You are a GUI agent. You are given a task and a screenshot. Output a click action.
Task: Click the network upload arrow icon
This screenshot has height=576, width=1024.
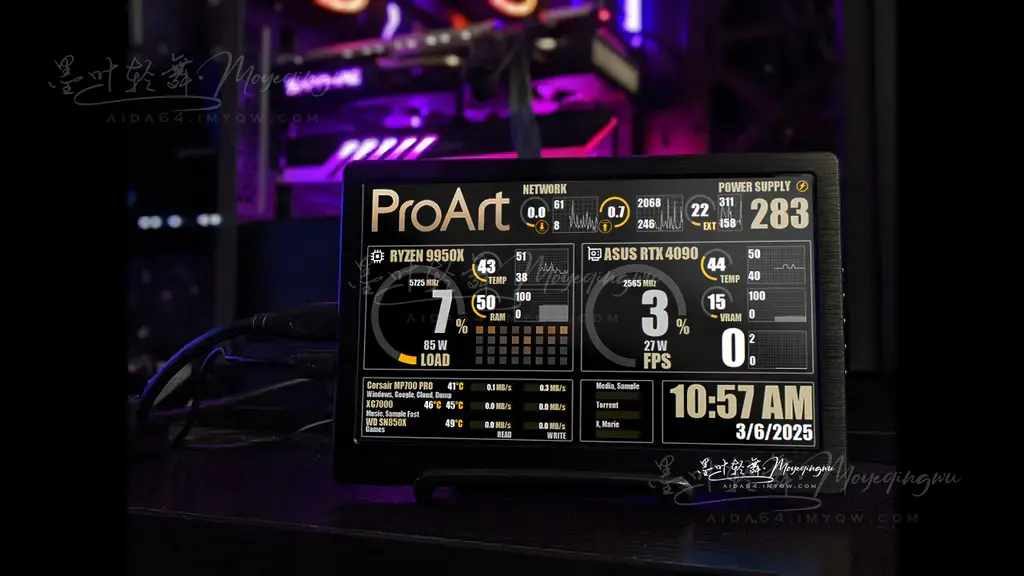617,227
